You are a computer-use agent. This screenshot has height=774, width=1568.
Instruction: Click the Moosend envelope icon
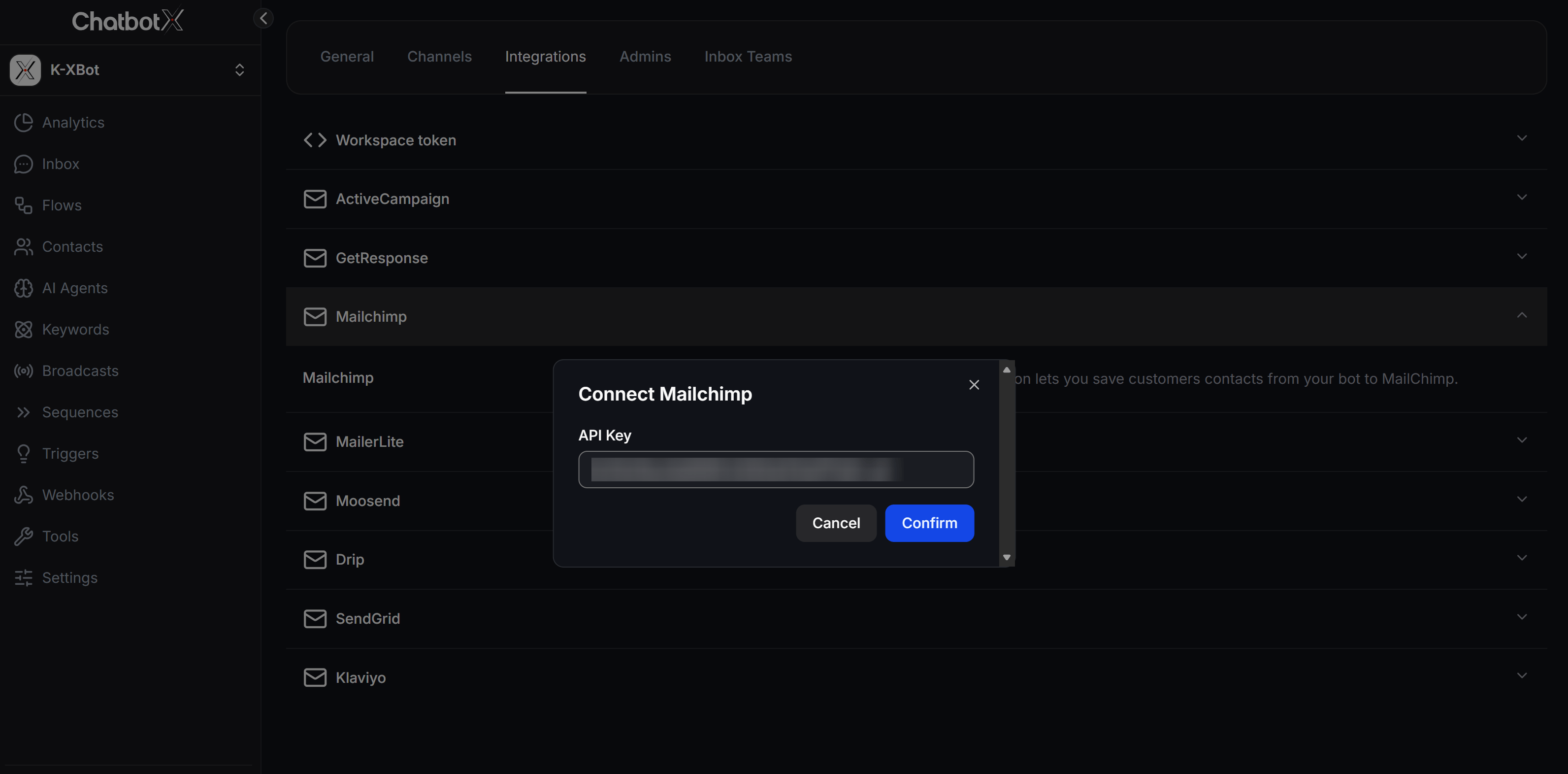315,501
